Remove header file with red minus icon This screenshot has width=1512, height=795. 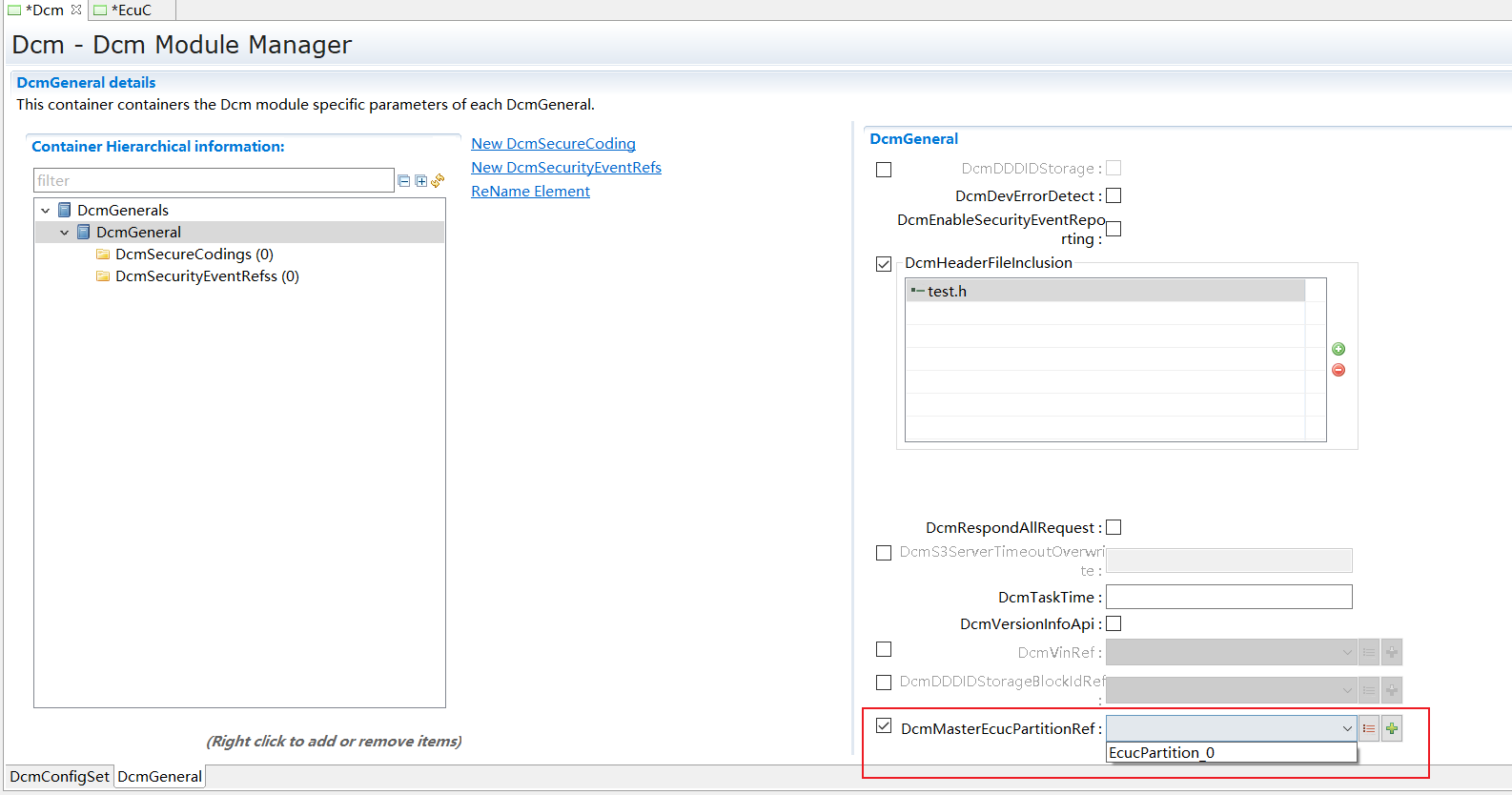pyautogui.click(x=1338, y=370)
